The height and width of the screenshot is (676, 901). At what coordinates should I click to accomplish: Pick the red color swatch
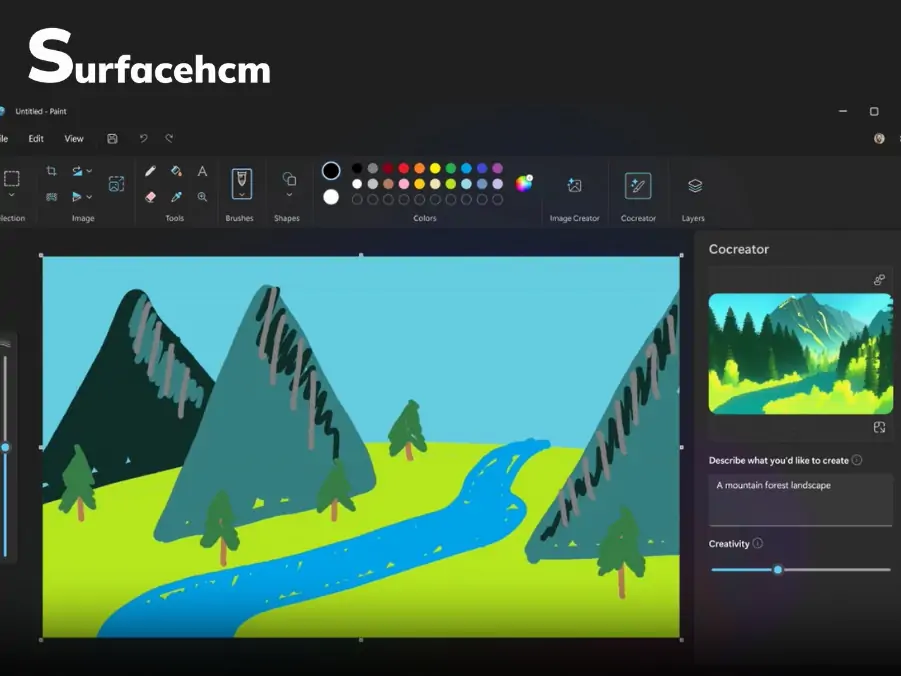click(x=404, y=169)
